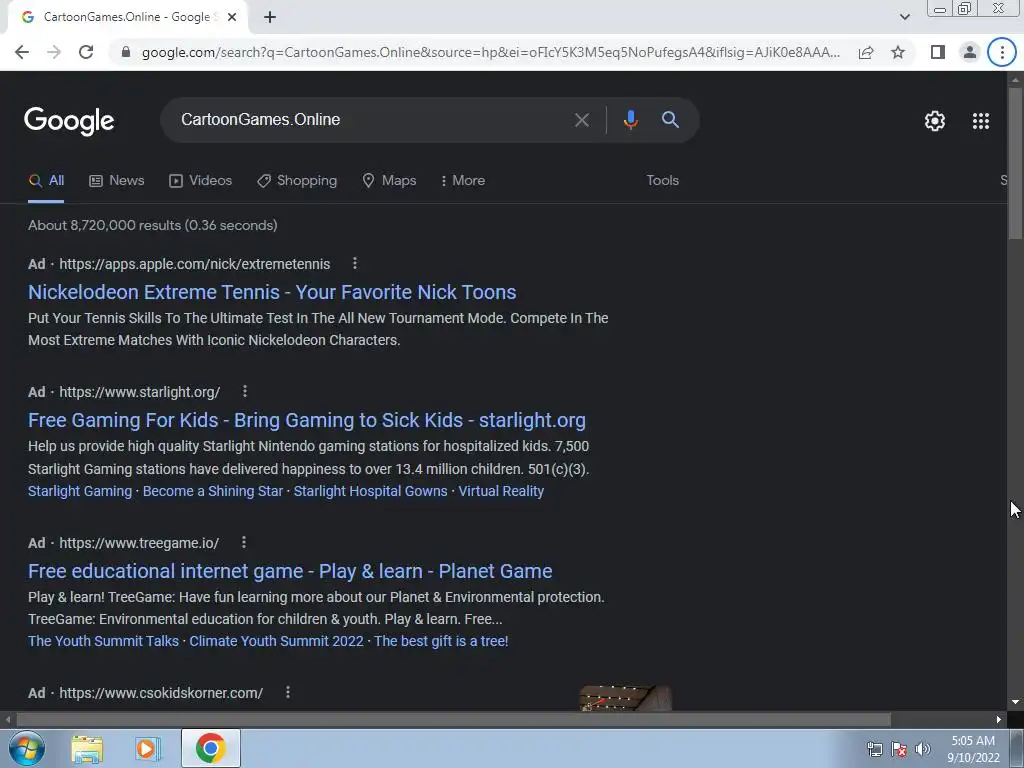
Task: Open Google quick settings gear
Action: [935, 121]
